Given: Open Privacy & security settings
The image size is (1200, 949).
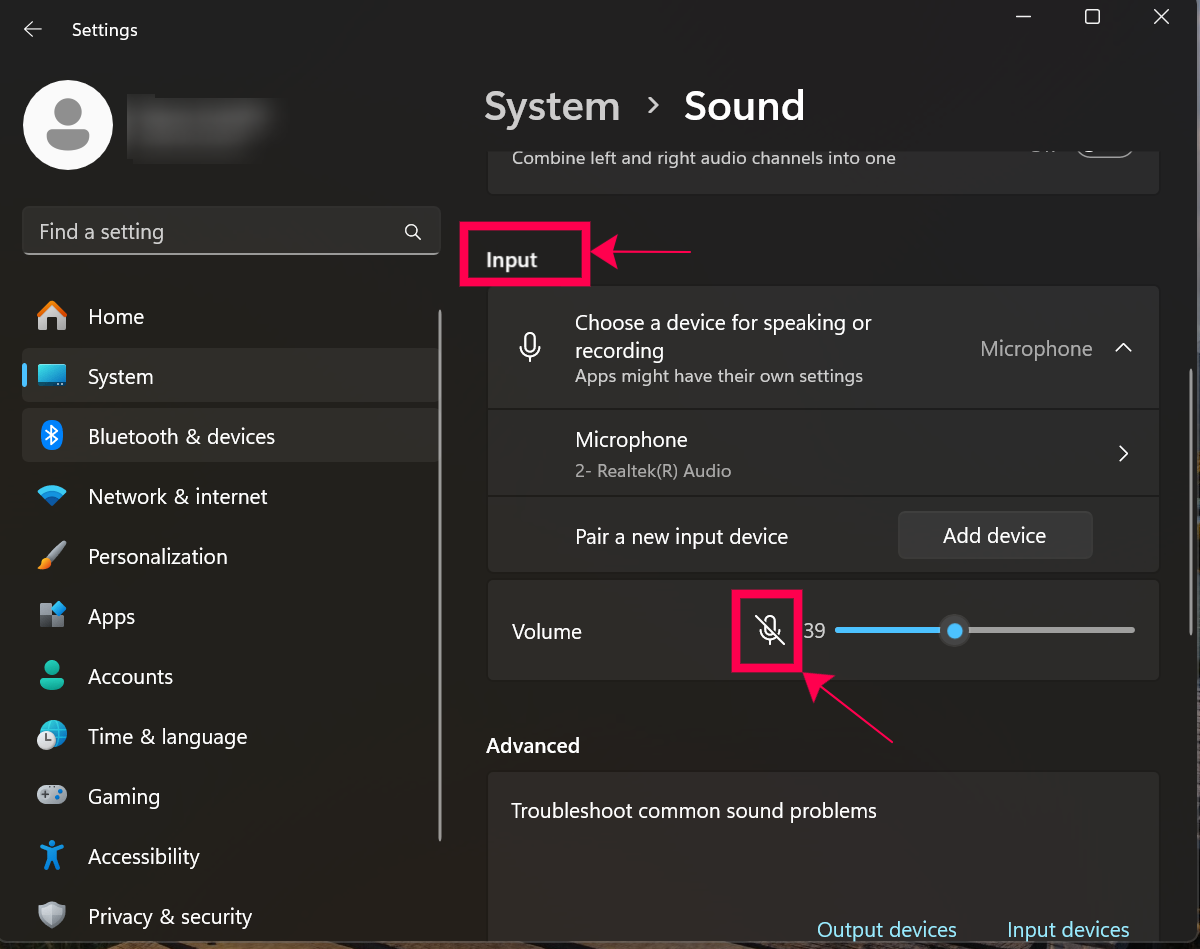Looking at the screenshot, I should (x=230, y=916).
